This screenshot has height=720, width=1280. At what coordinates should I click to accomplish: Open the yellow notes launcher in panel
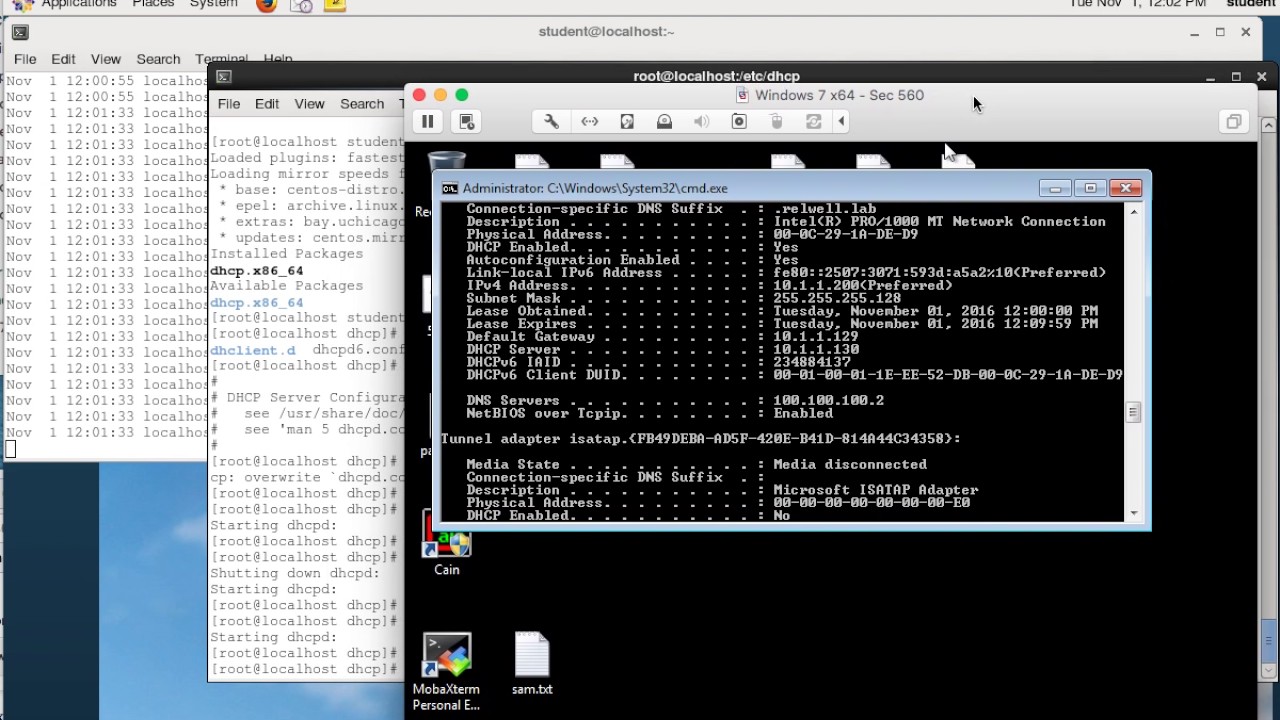(335, 5)
